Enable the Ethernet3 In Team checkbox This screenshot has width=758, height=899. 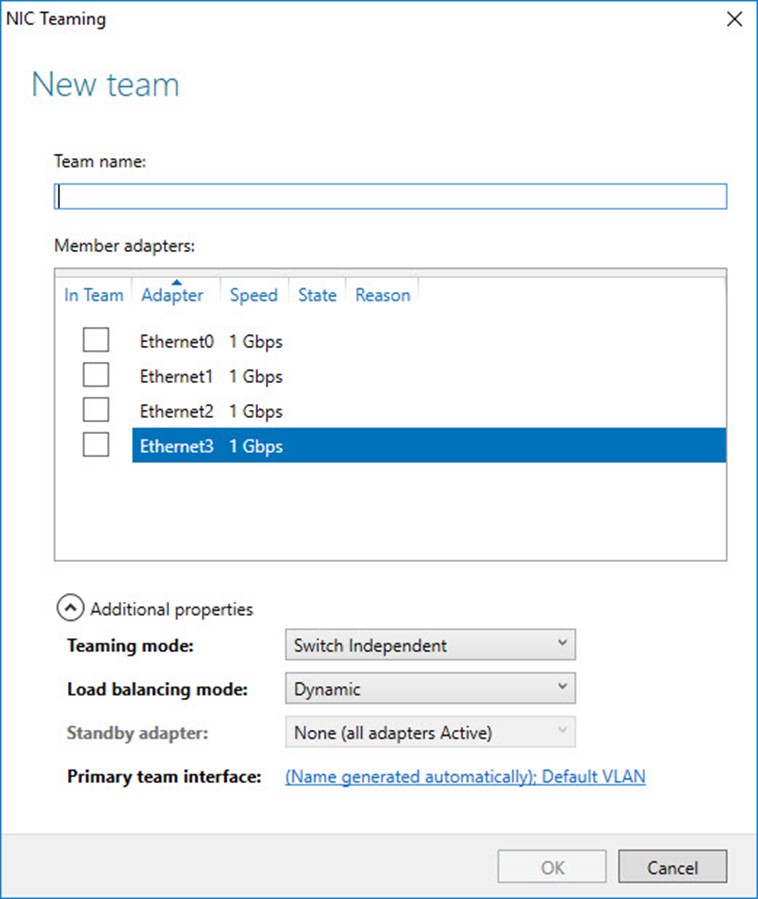pos(96,445)
